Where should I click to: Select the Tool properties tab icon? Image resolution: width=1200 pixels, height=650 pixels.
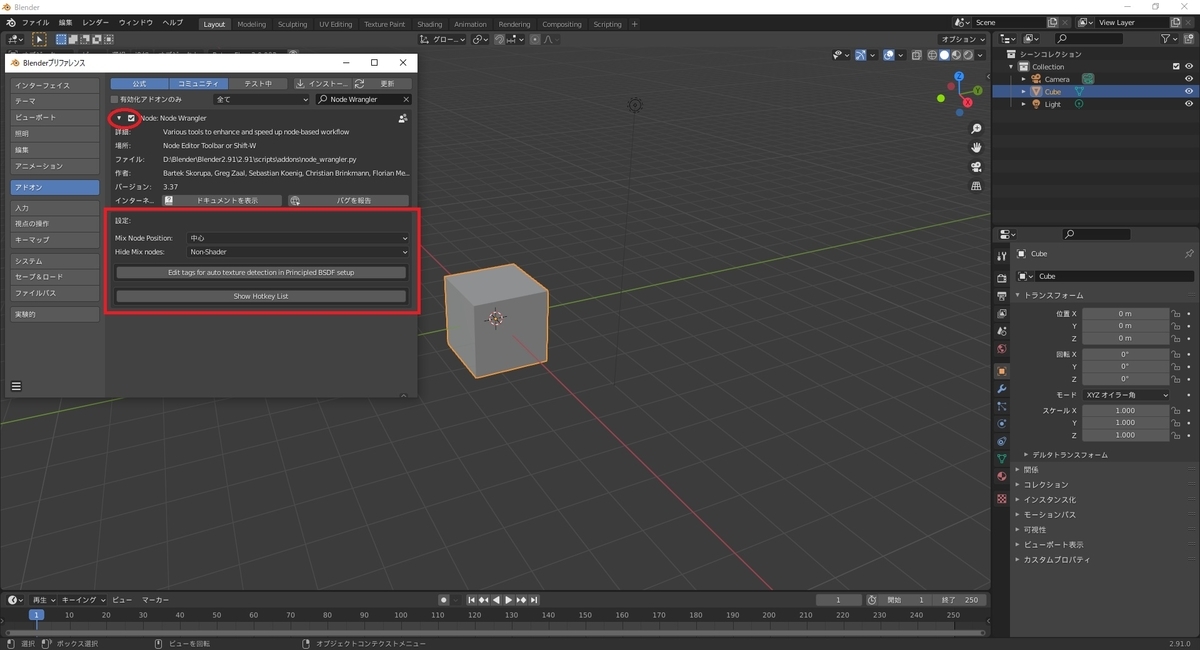pyautogui.click(x=1001, y=256)
